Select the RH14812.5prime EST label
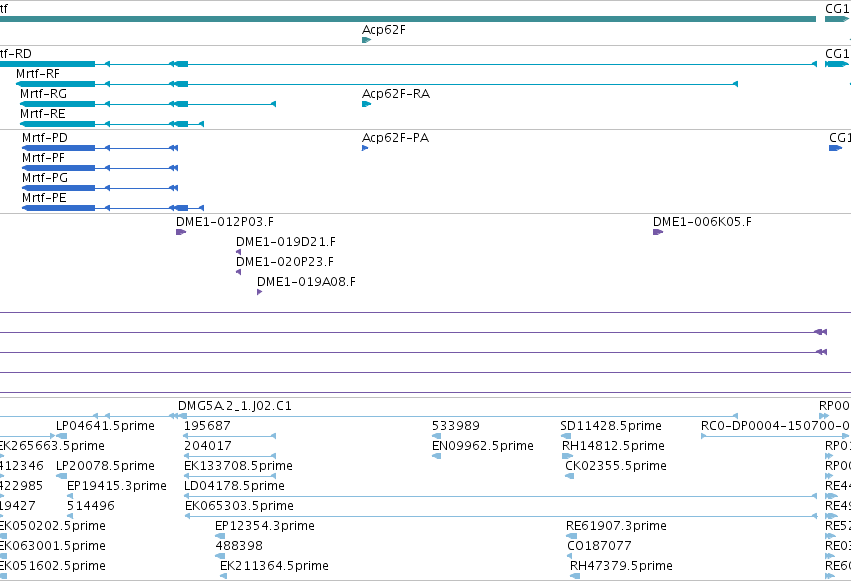 click(x=613, y=446)
